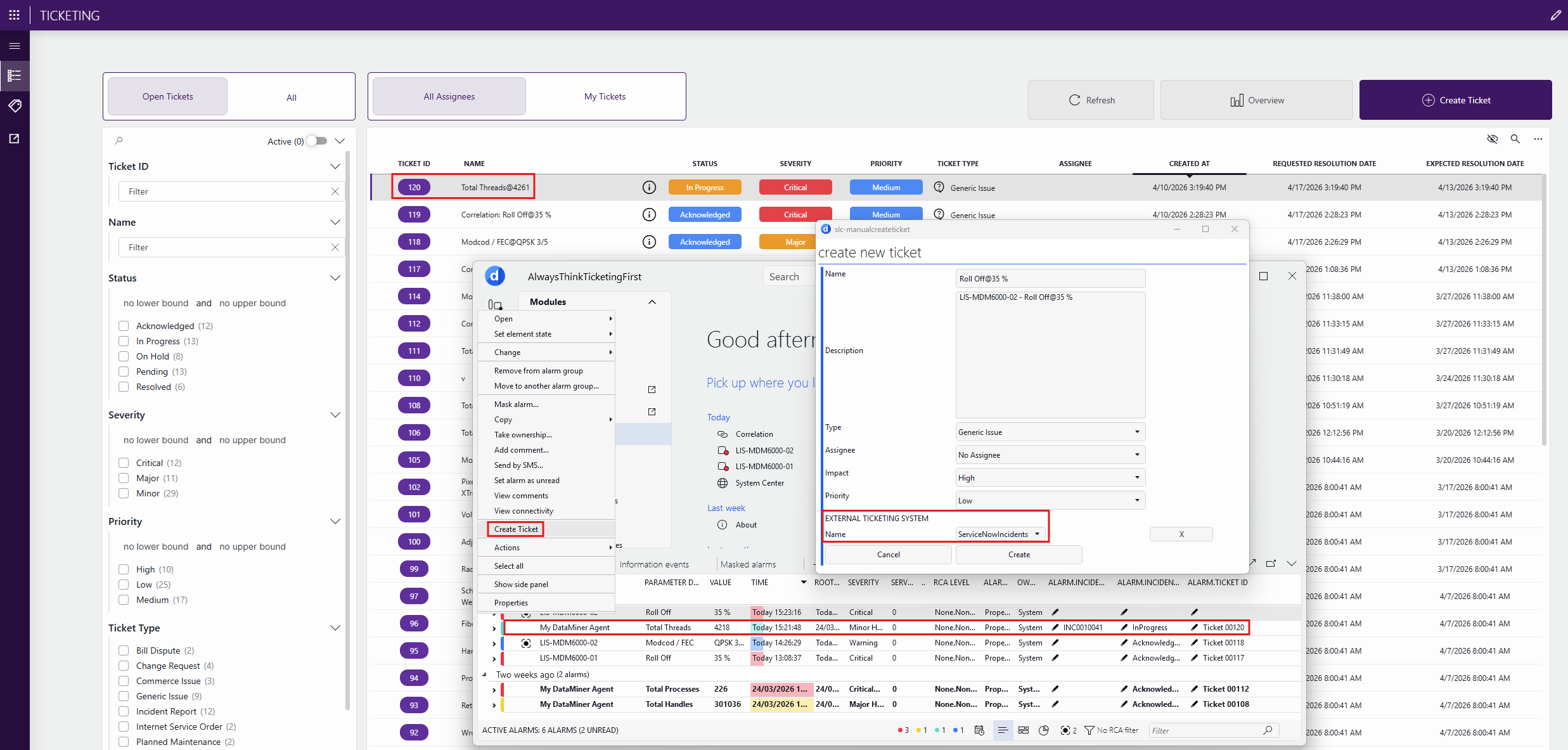Click the external link sidebar icon
The image size is (1568, 750).
point(15,138)
